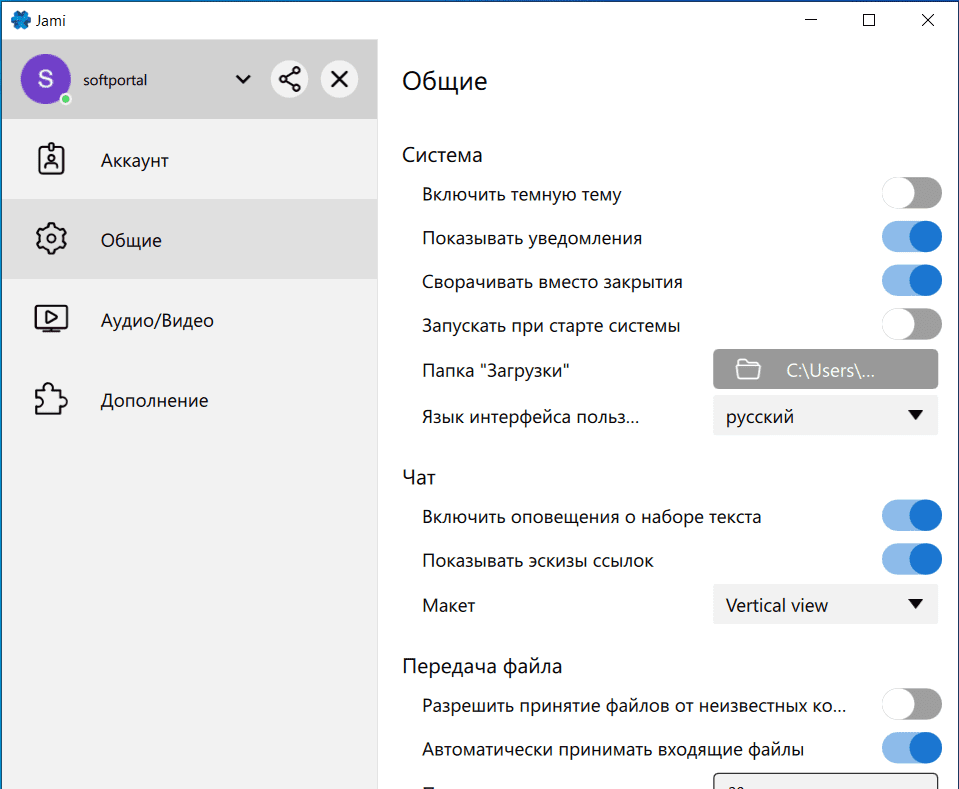Switch to Аудио/Видео settings
959x789 pixels.
[157, 320]
